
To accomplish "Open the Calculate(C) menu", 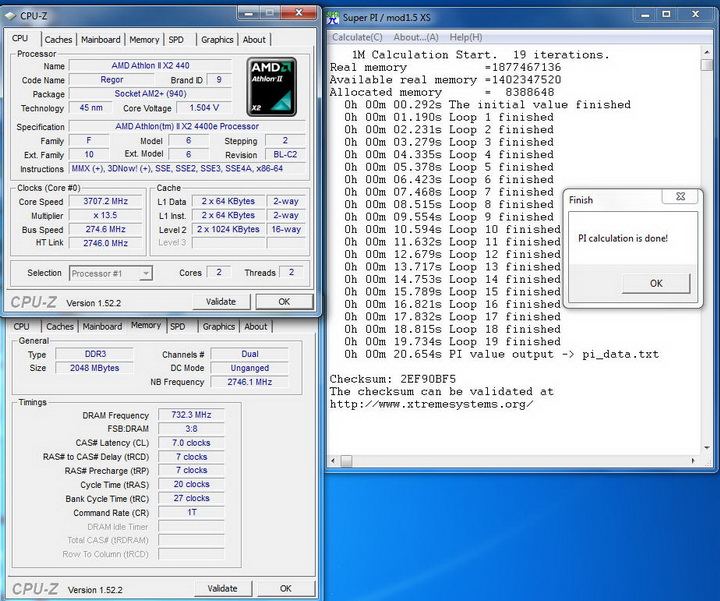I will click(x=358, y=37).
